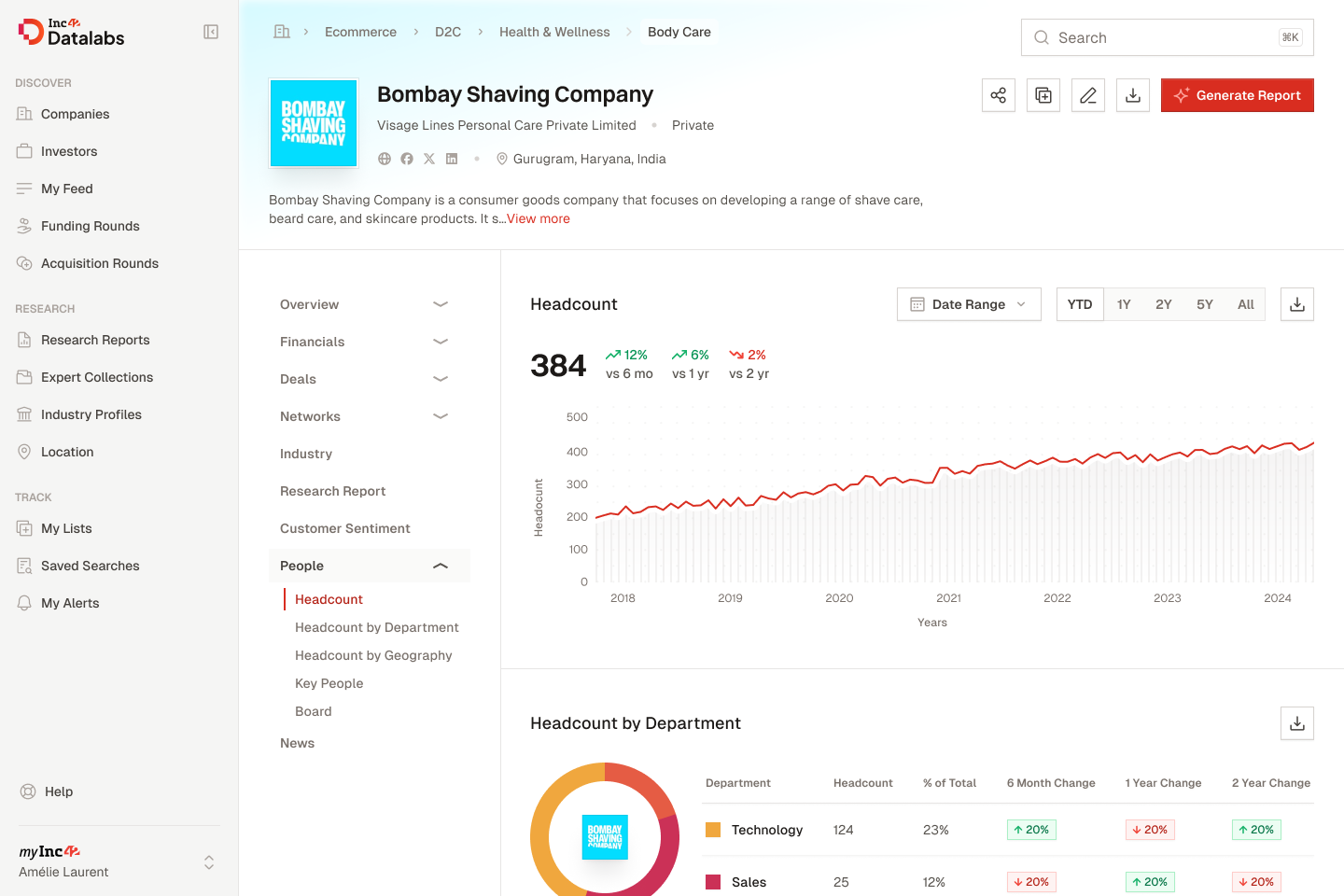Select Headcount by Department in navigation

pos(377,627)
